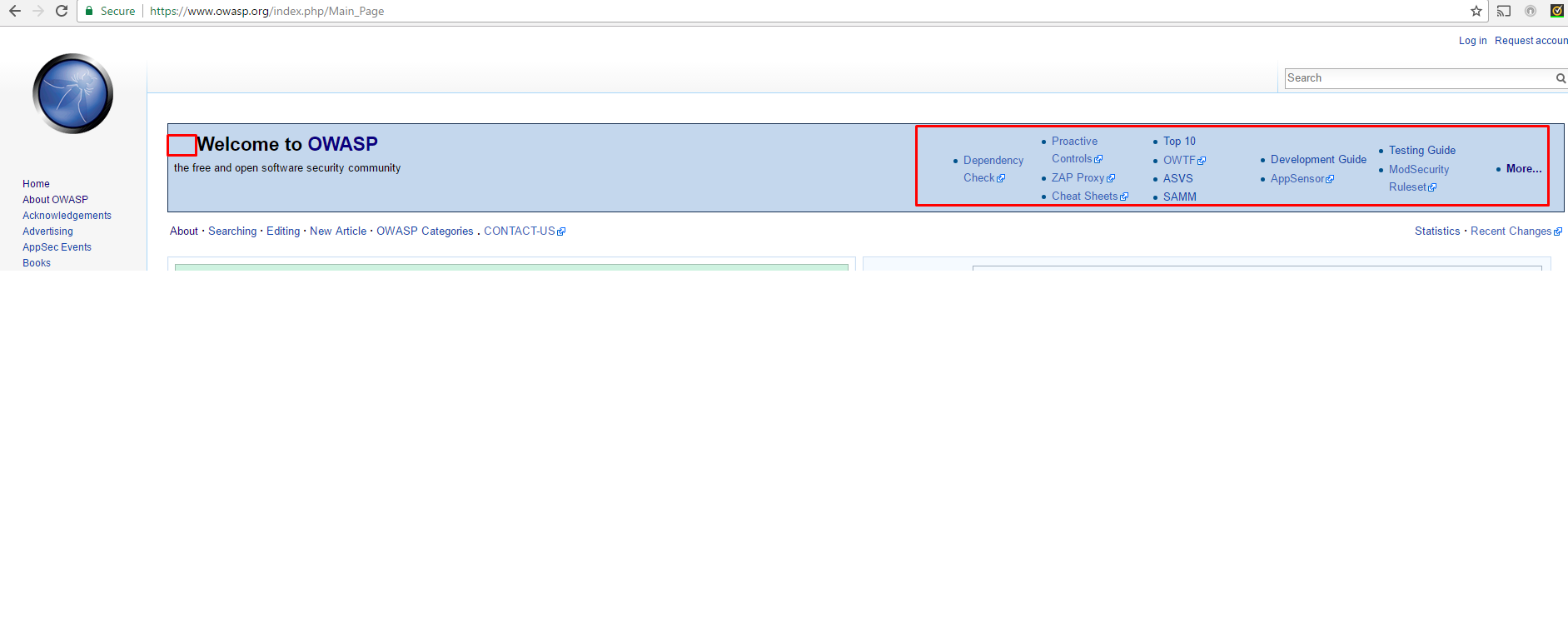Image resolution: width=1568 pixels, height=642 pixels.
Task: Click the OWASP wasp logo
Action: click(73, 93)
